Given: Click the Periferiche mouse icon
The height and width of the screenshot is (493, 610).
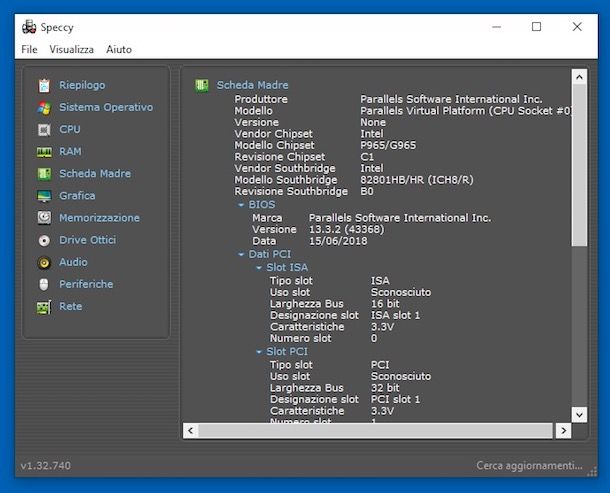Looking at the screenshot, I should pos(43,284).
